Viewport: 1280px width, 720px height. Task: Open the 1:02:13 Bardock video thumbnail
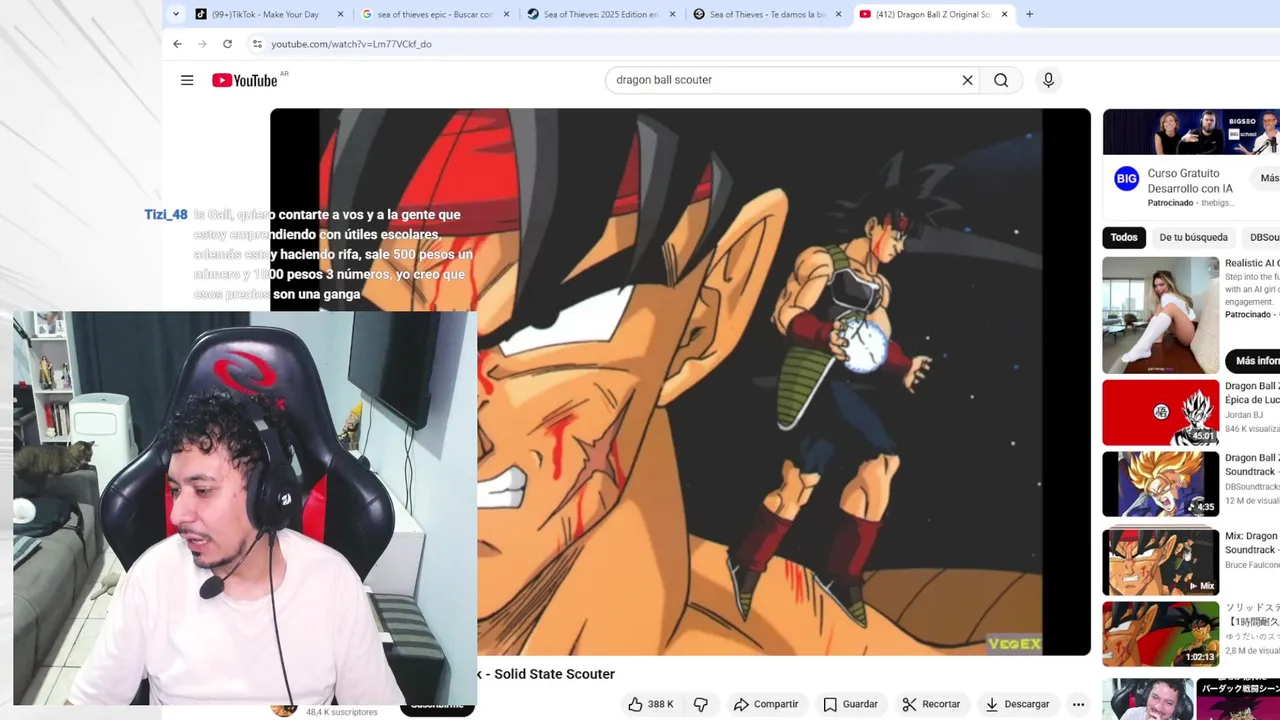click(1161, 634)
